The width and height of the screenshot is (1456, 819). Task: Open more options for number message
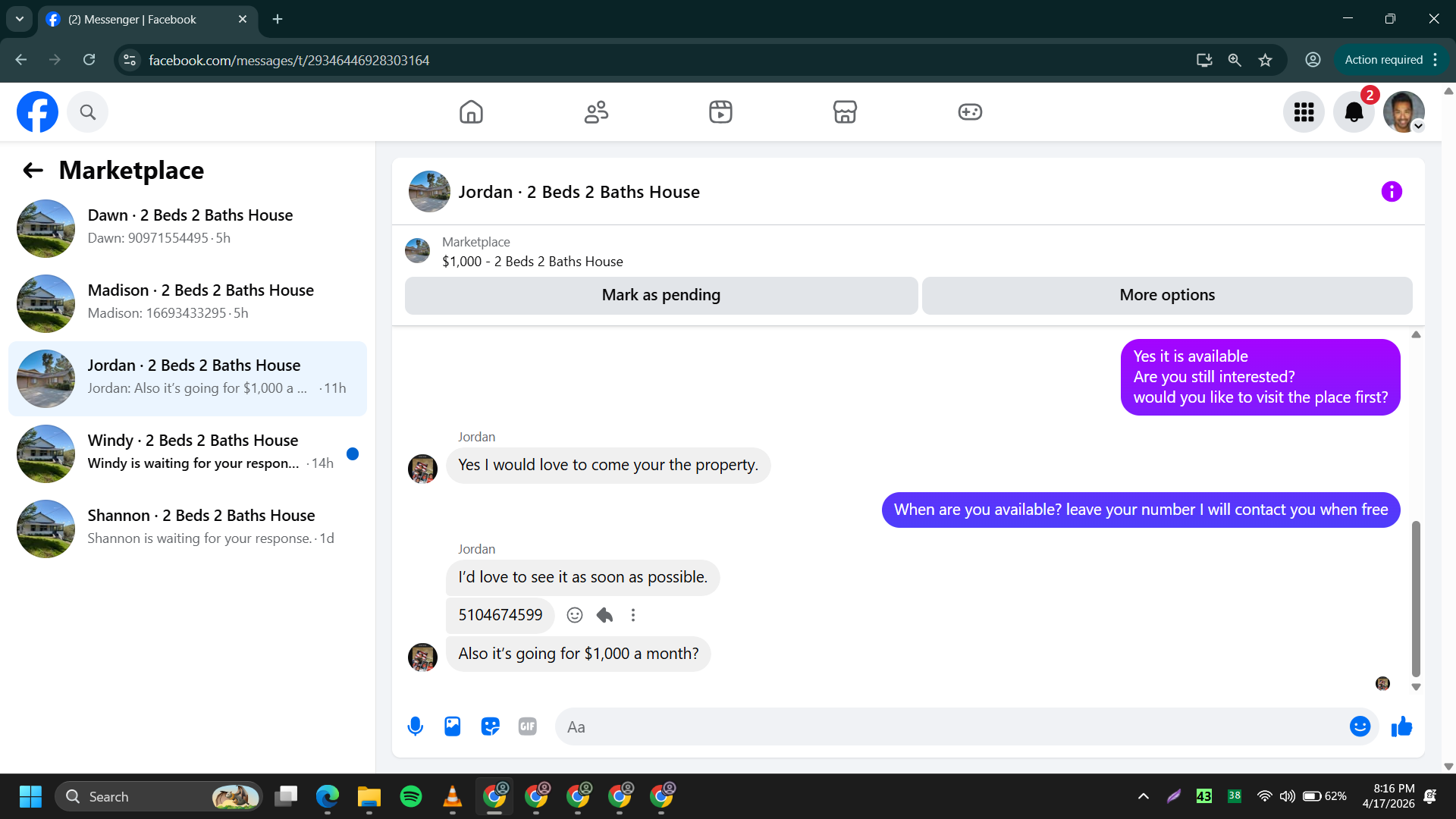pyautogui.click(x=633, y=615)
